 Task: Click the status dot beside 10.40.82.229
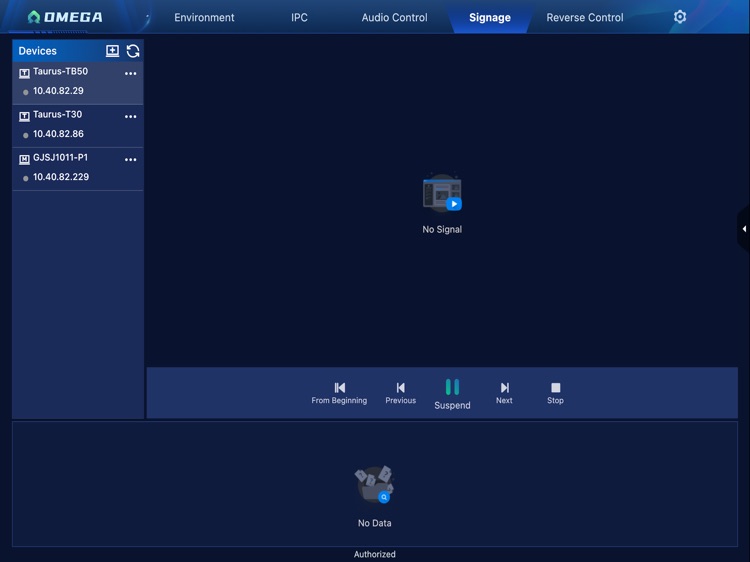coord(25,178)
